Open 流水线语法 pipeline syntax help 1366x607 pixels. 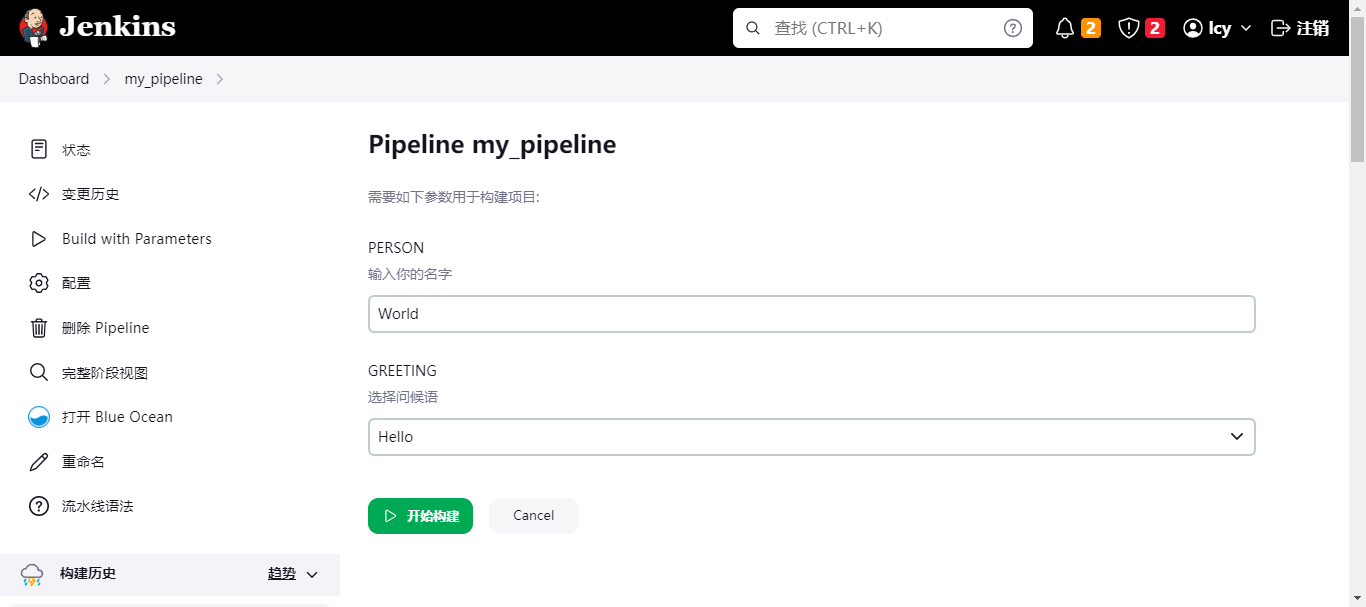pos(97,506)
